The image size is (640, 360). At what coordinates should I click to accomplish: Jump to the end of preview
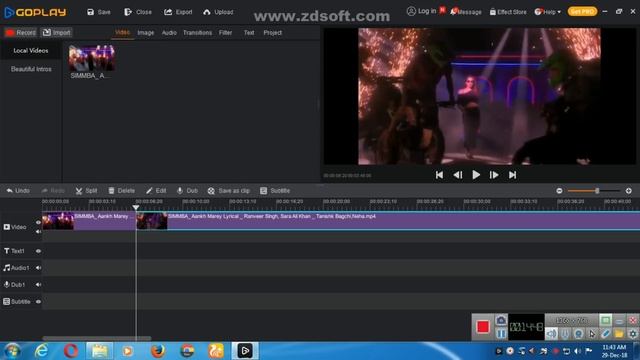pos(512,175)
